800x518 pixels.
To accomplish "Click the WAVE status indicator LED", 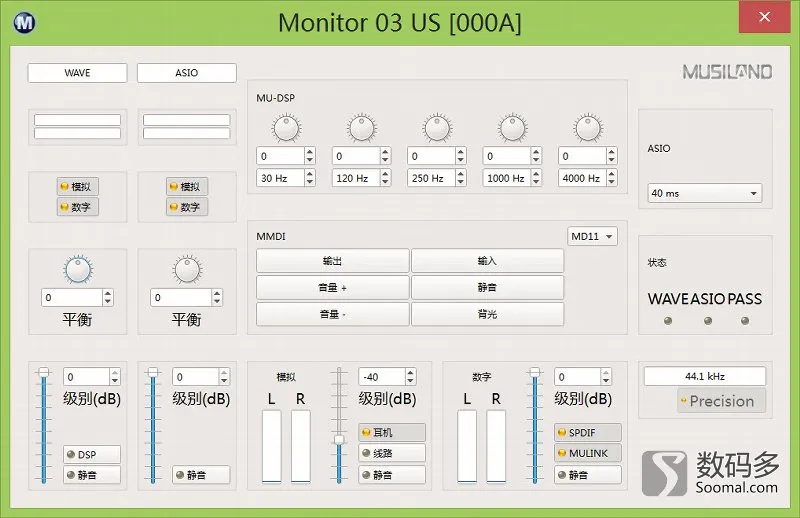I will [668, 321].
